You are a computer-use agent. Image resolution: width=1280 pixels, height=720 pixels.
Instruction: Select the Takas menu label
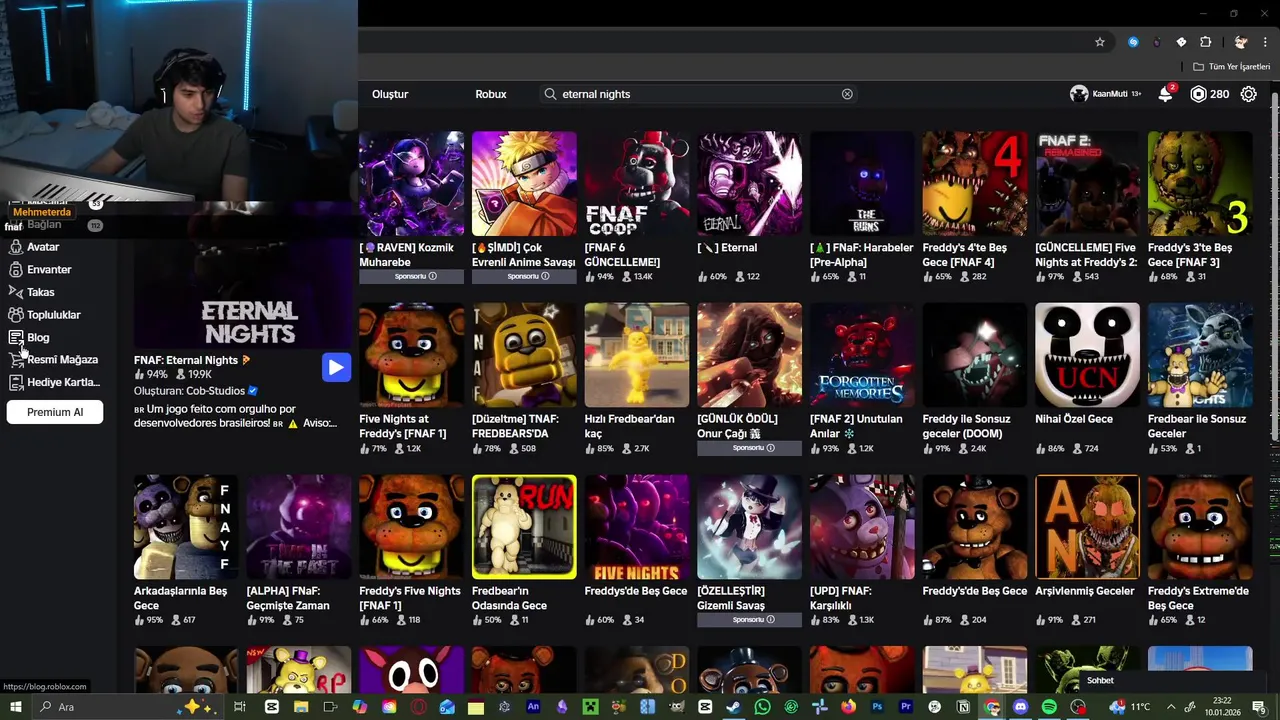point(41,292)
